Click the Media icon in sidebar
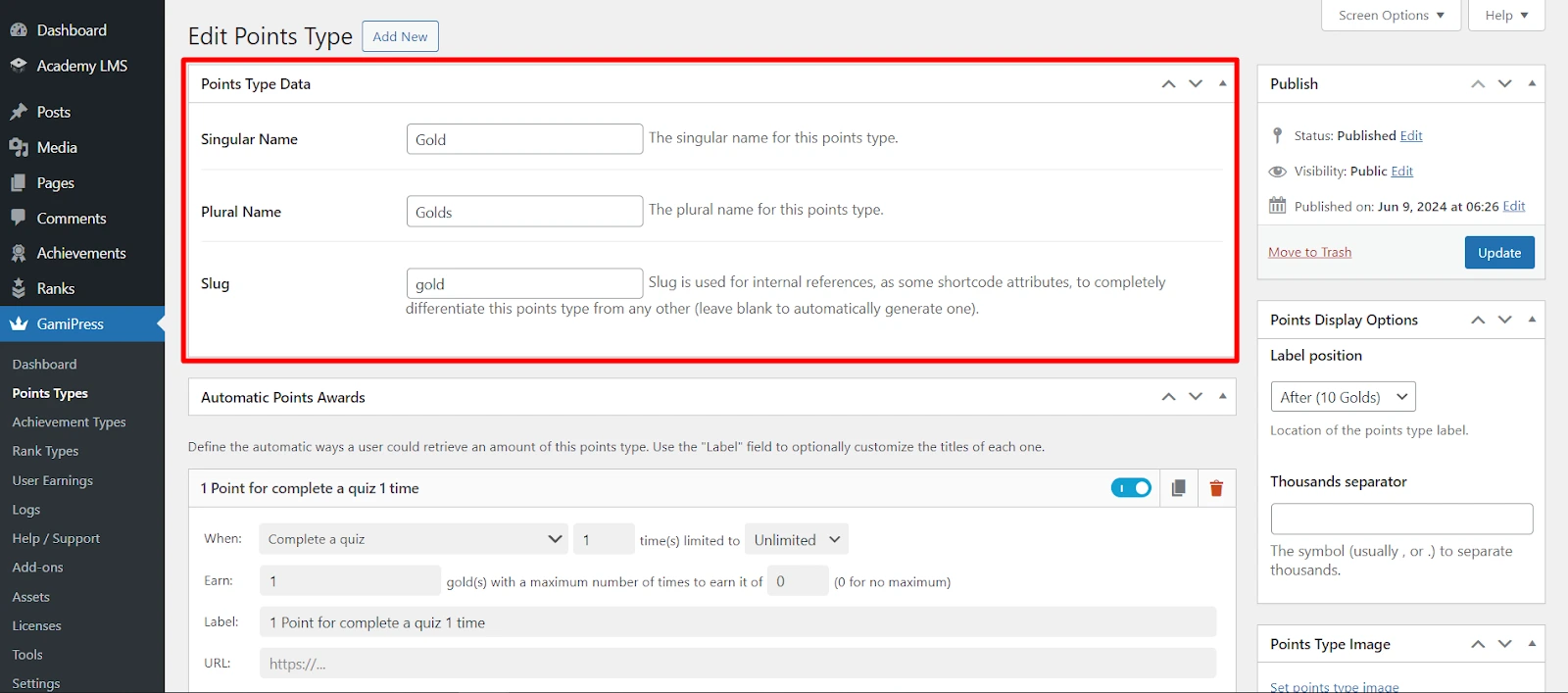The image size is (1568, 693). tap(19, 147)
